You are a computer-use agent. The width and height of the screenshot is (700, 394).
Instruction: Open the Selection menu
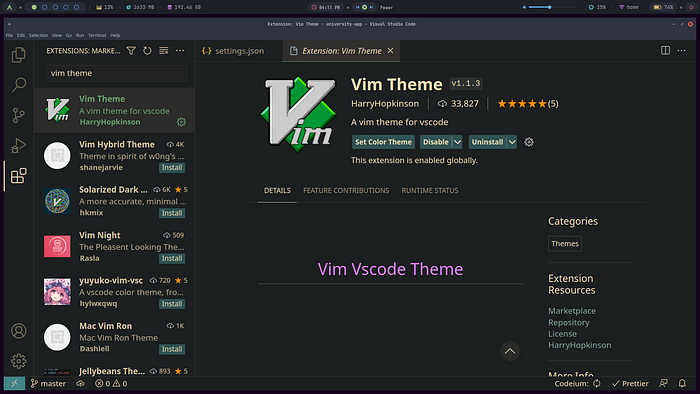pos(38,35)
